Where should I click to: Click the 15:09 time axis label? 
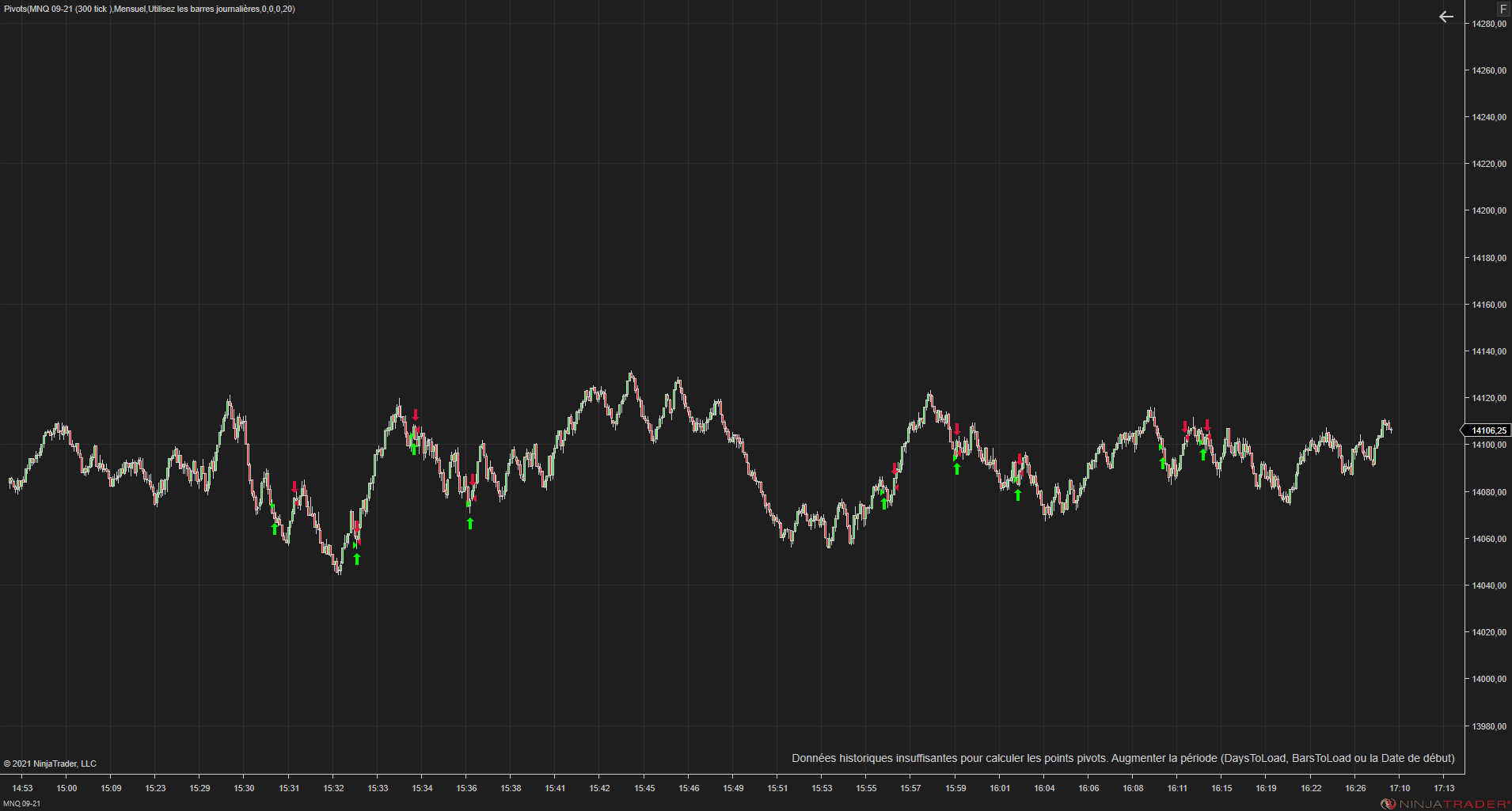click(x=111, y=788)
